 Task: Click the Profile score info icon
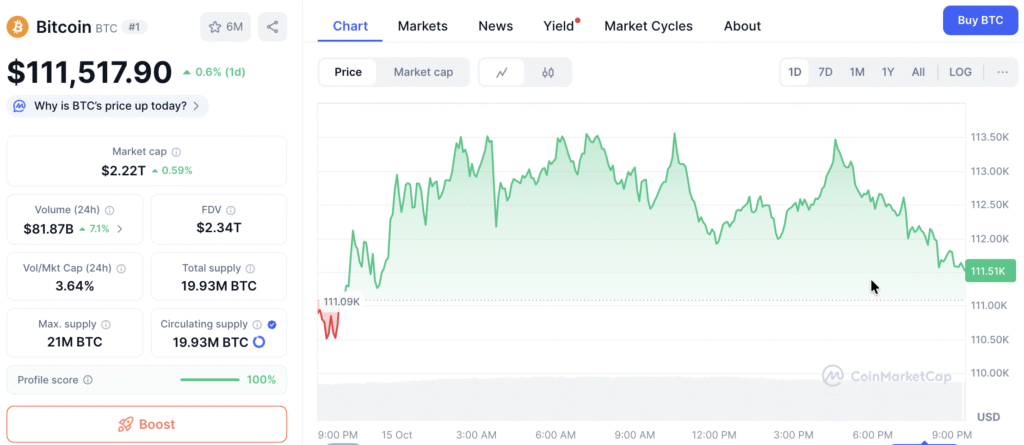88,380
